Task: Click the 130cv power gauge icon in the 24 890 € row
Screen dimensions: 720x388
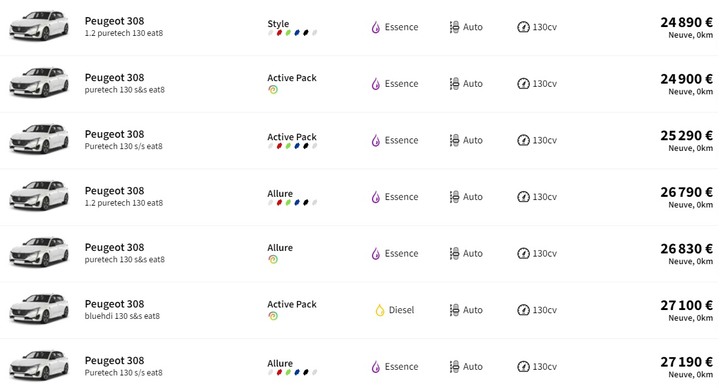Action: pos(523,27)
